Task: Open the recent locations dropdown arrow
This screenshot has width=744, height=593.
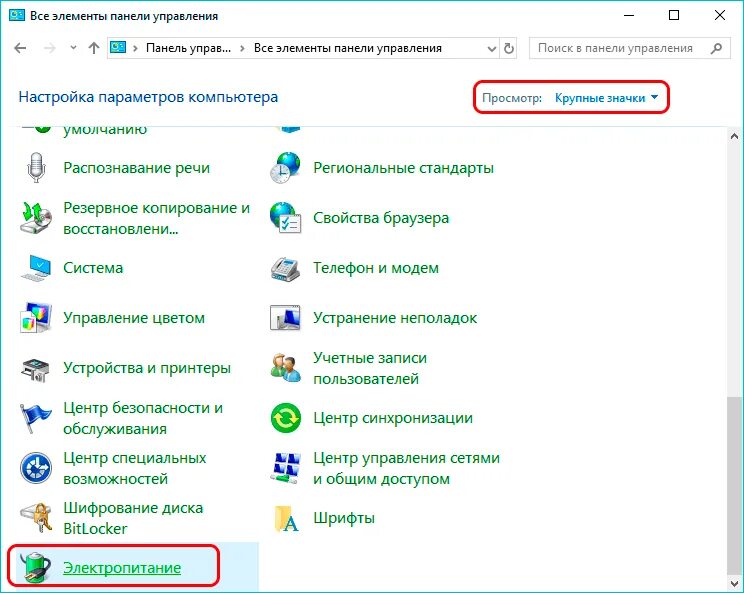Action: click(73, 48)
